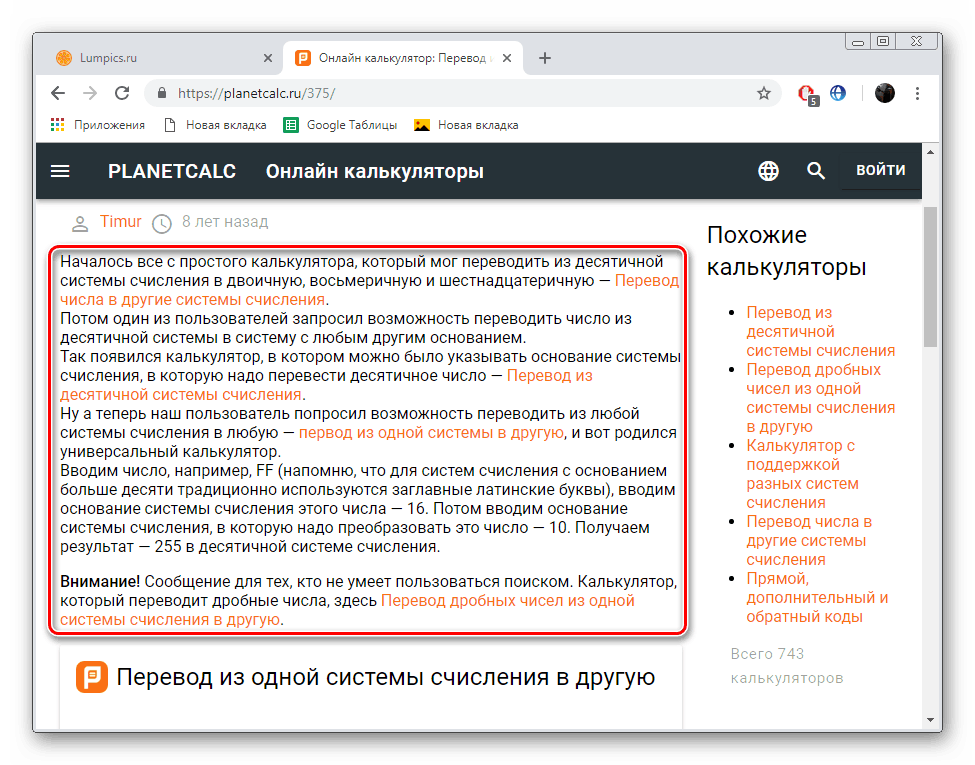Open site search with the magnifier icon
Screen dimensions: 975x765
(816, 170)
